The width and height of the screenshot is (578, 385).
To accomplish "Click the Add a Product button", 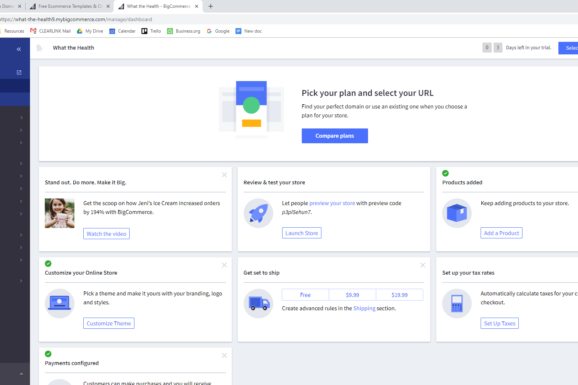I will click(x=501, y=233).
